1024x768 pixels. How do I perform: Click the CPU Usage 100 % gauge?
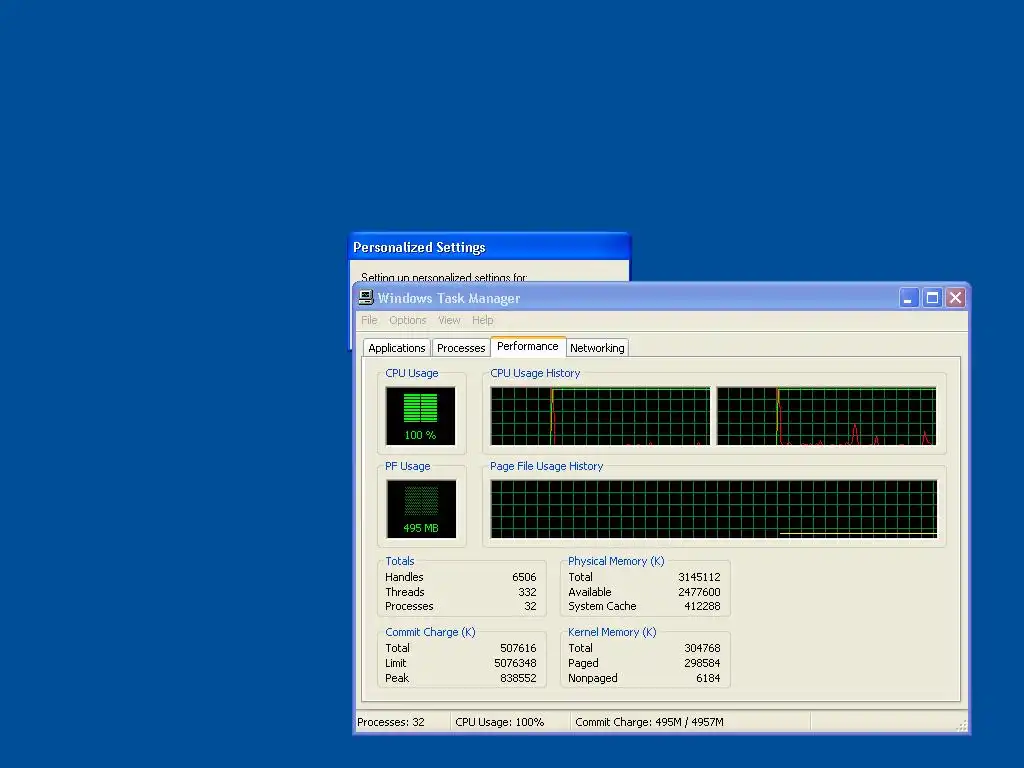[x=421, y=416]
